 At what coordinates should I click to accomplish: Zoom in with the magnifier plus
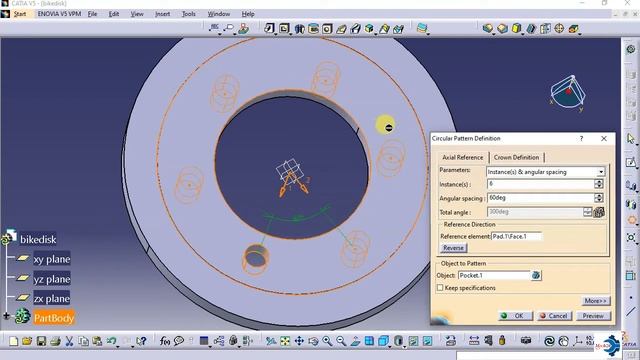[327, 341]
